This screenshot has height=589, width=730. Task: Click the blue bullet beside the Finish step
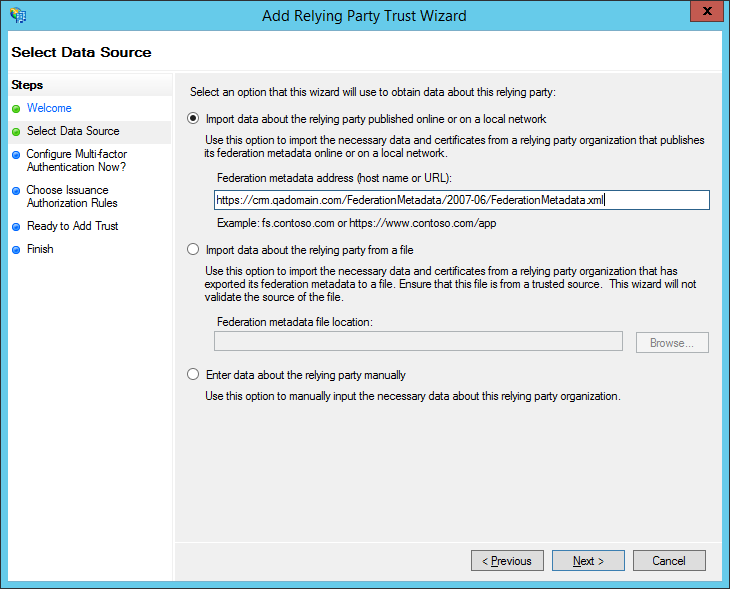pyautogui.click(x=16, y=250)
